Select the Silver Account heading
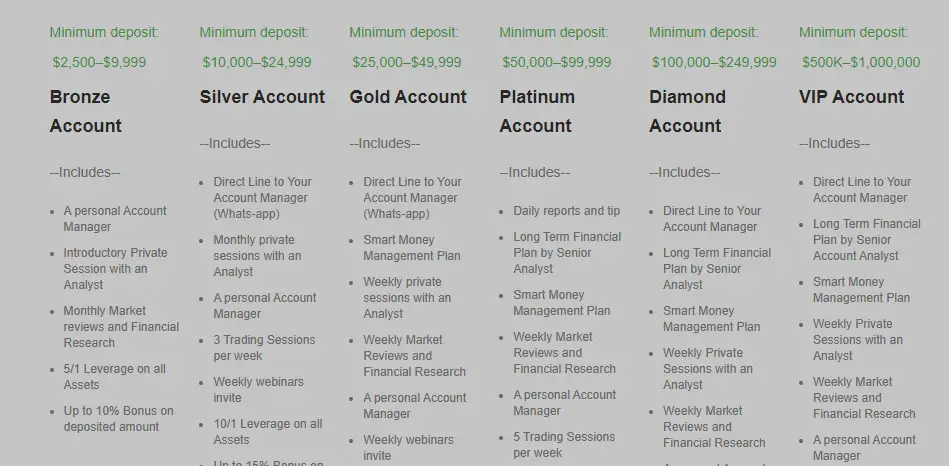The height and width of the screenshot is (466, 949). [262, 97]
